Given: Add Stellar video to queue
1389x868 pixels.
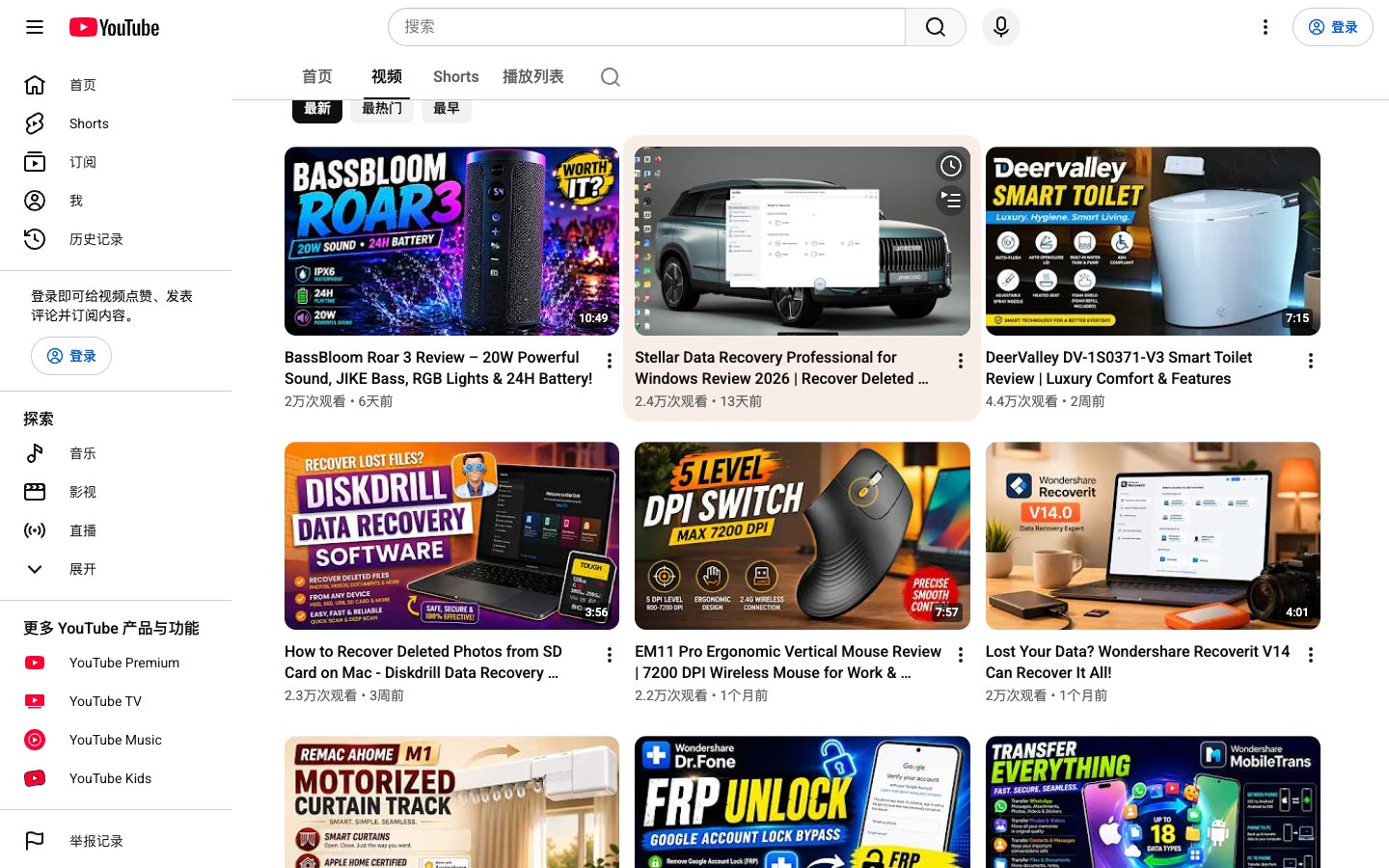Looking at the screenshot, I should tap(951, 201).
